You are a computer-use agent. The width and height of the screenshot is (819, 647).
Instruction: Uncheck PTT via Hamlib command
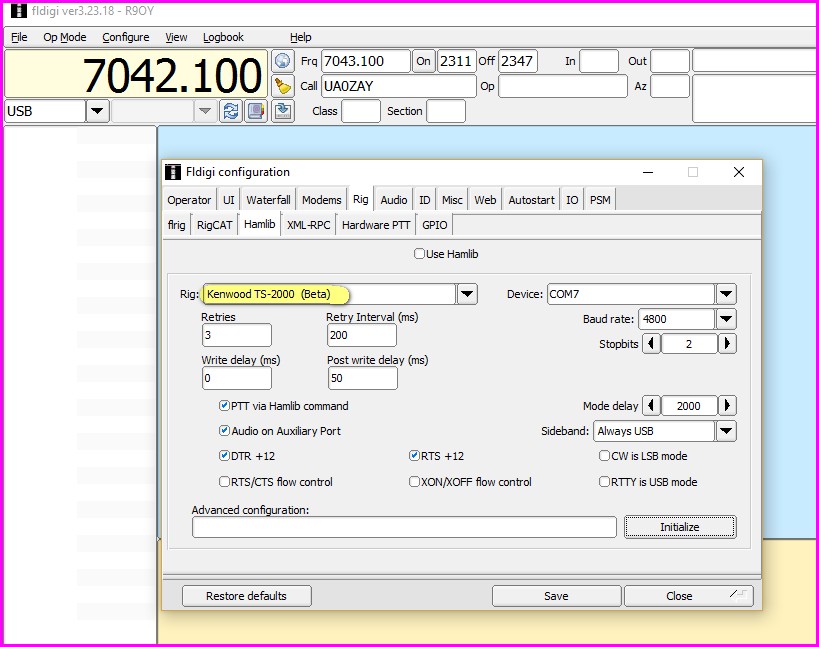pyautogui.click(x=224, y=406)
